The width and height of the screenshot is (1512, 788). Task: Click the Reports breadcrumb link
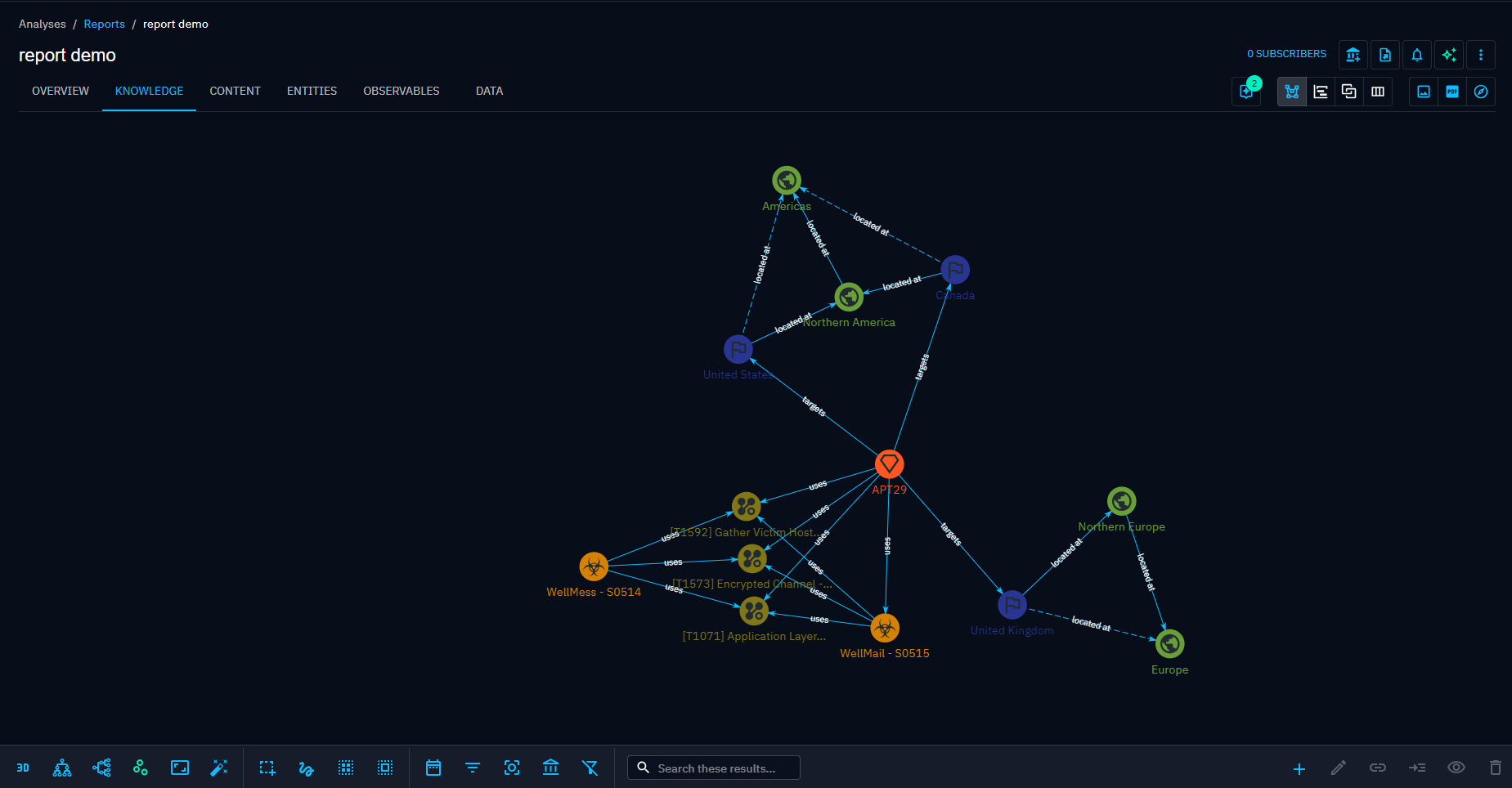[x=104, y=24]
